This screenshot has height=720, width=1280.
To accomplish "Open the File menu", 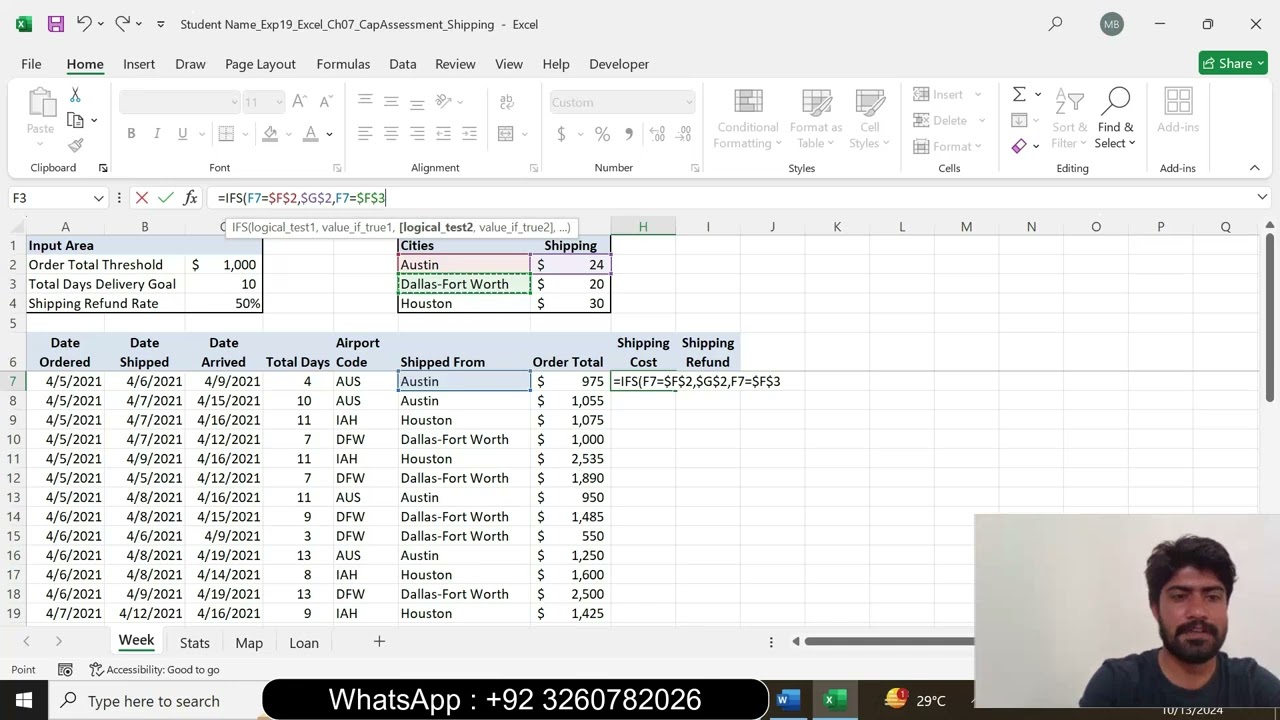I will 31,64.
